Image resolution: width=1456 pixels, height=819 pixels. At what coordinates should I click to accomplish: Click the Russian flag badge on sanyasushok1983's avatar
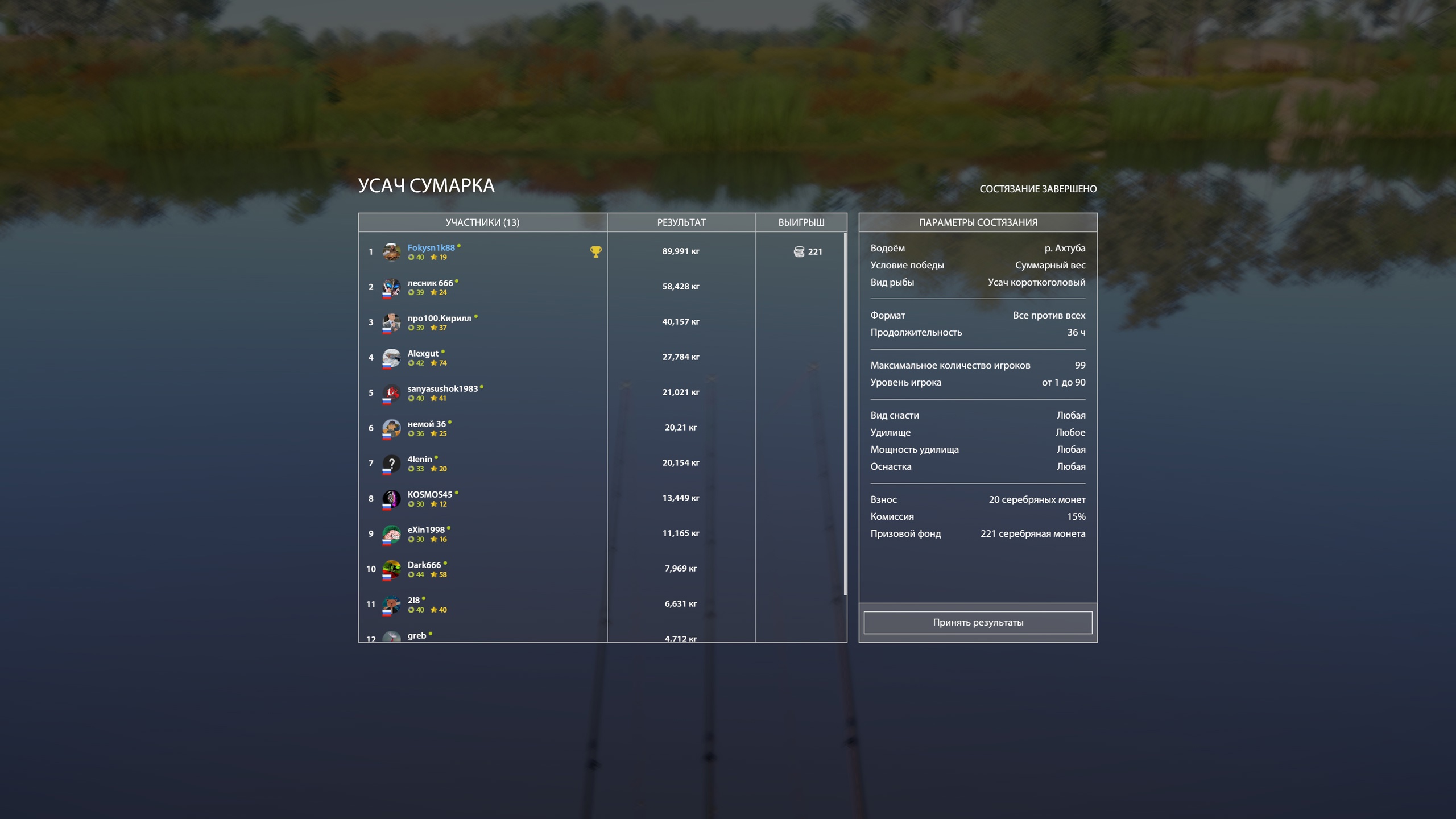click(x=387, y=401)
